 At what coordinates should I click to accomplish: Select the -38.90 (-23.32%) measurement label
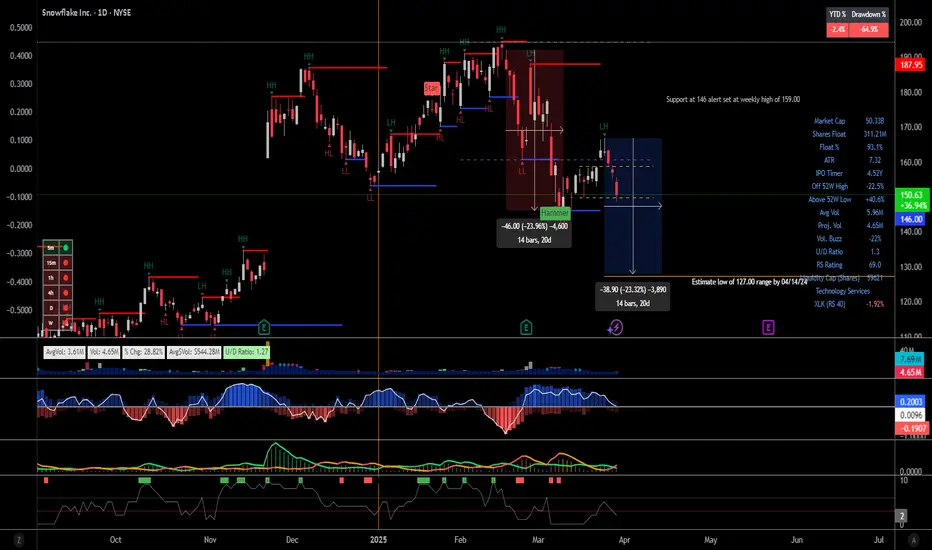(x=632, y=296)
